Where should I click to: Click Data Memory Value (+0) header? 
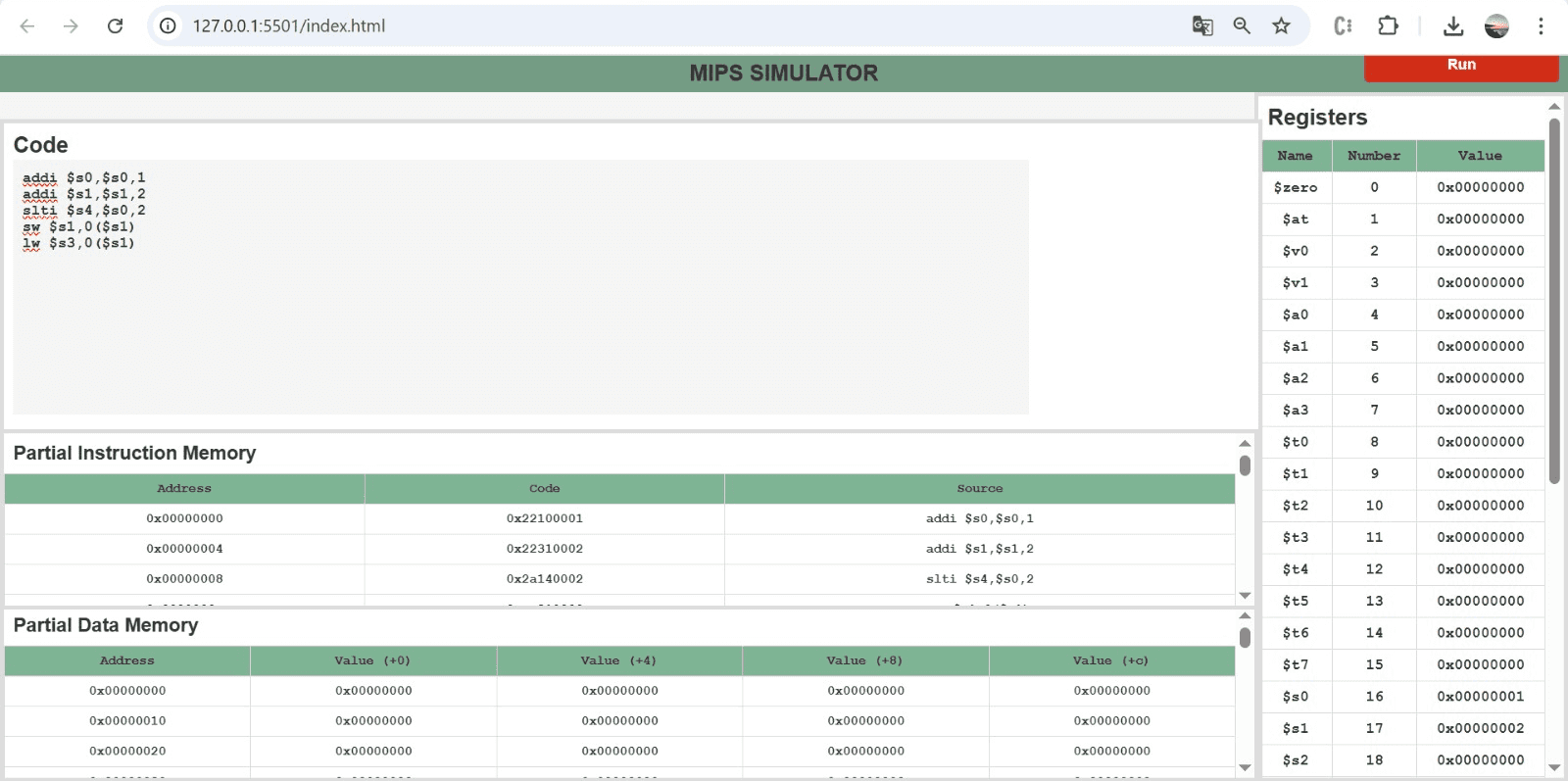[x=373, y=661]
